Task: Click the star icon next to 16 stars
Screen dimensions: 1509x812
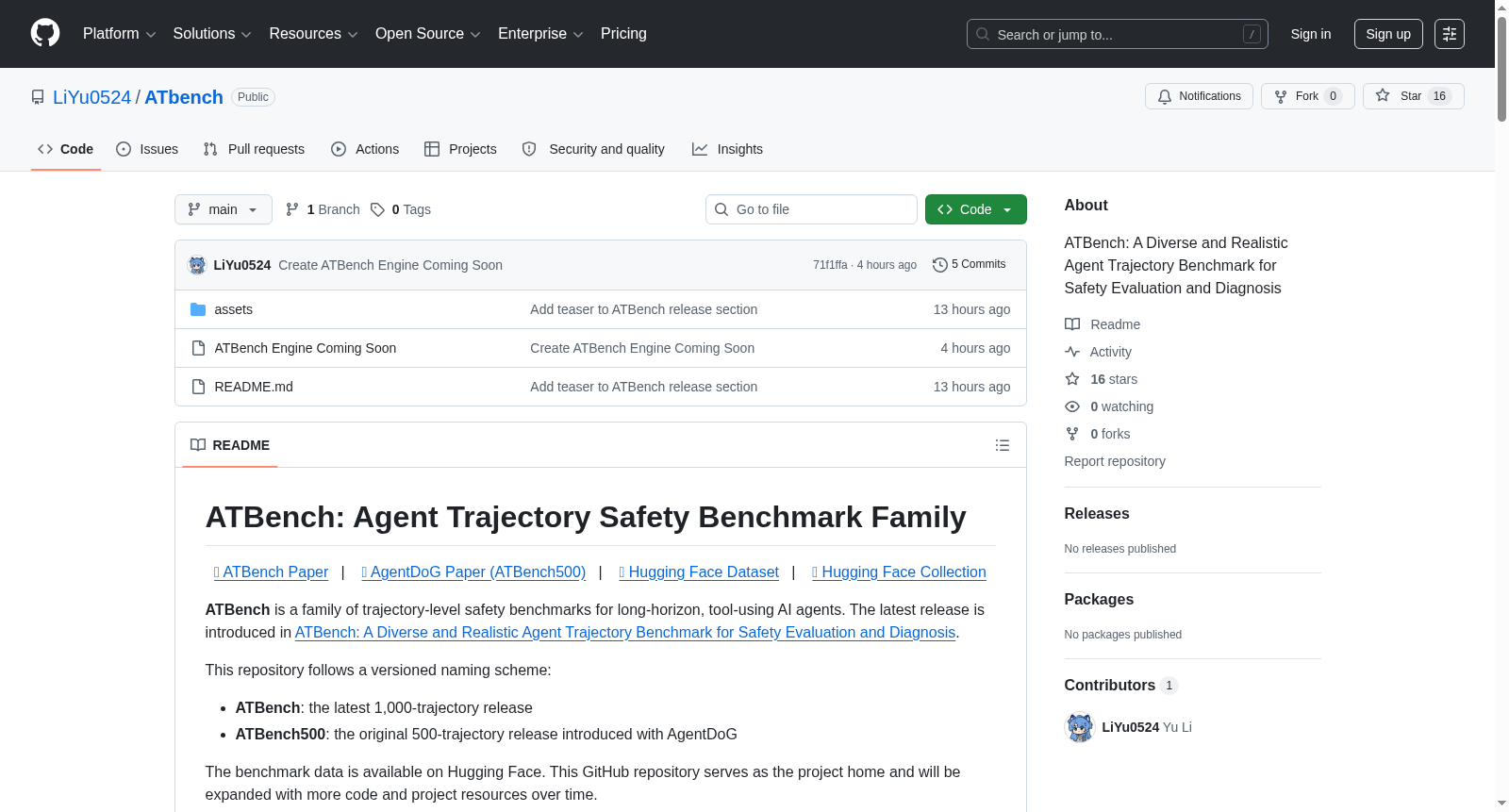Action: click(1072, 379)
